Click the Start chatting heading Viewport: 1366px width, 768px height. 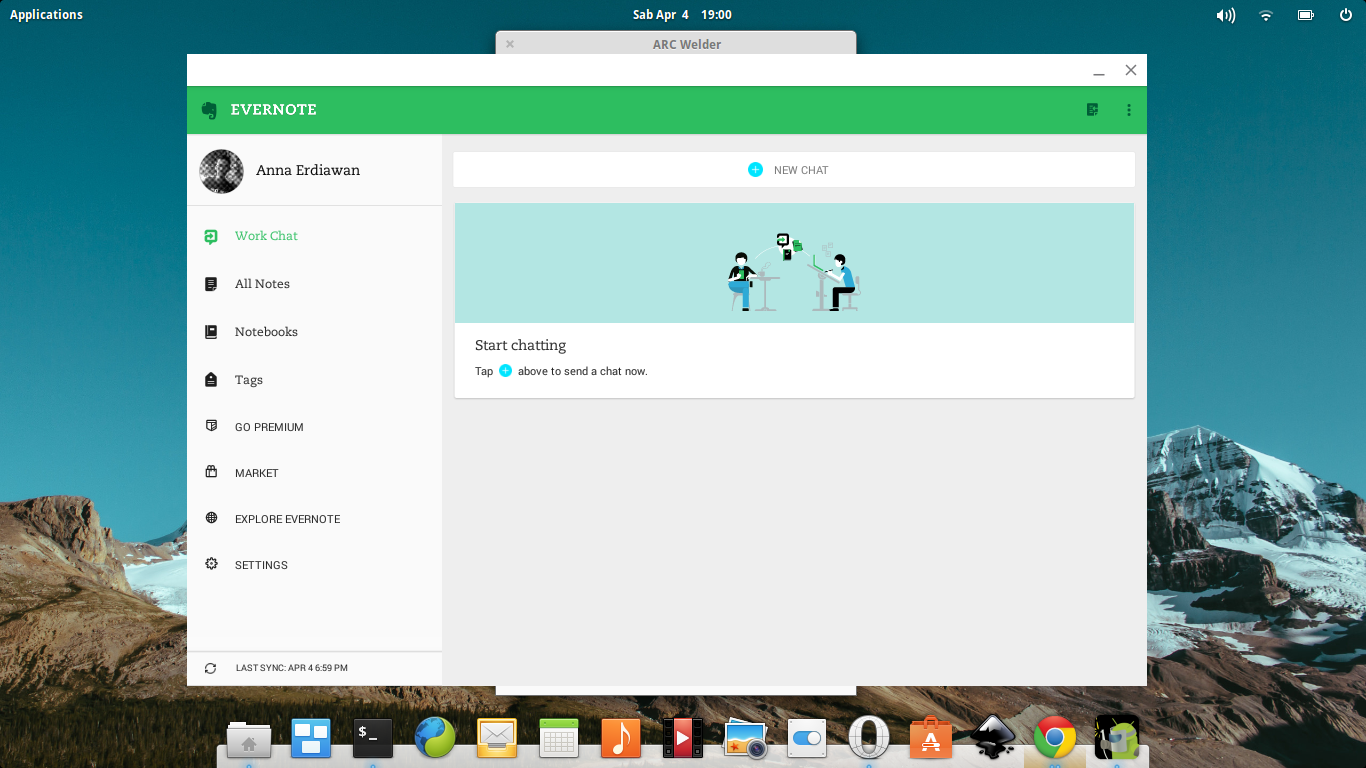[520, 345]
